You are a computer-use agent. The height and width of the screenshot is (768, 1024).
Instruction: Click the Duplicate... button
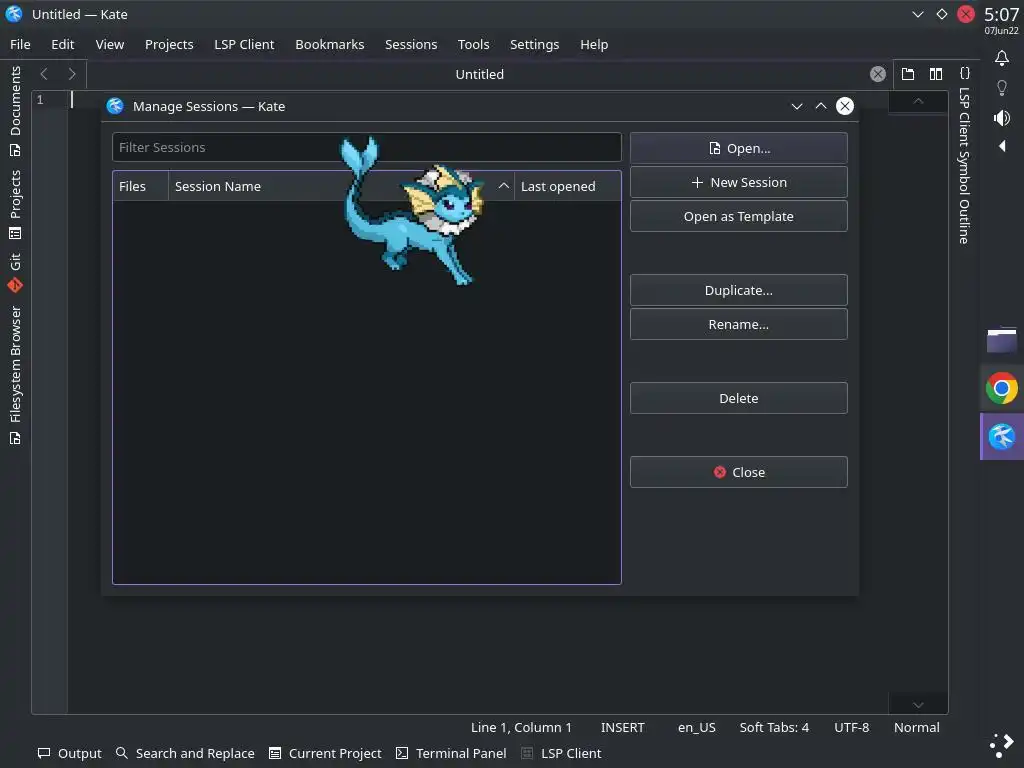pyautogui.click(x=739, y=290)
